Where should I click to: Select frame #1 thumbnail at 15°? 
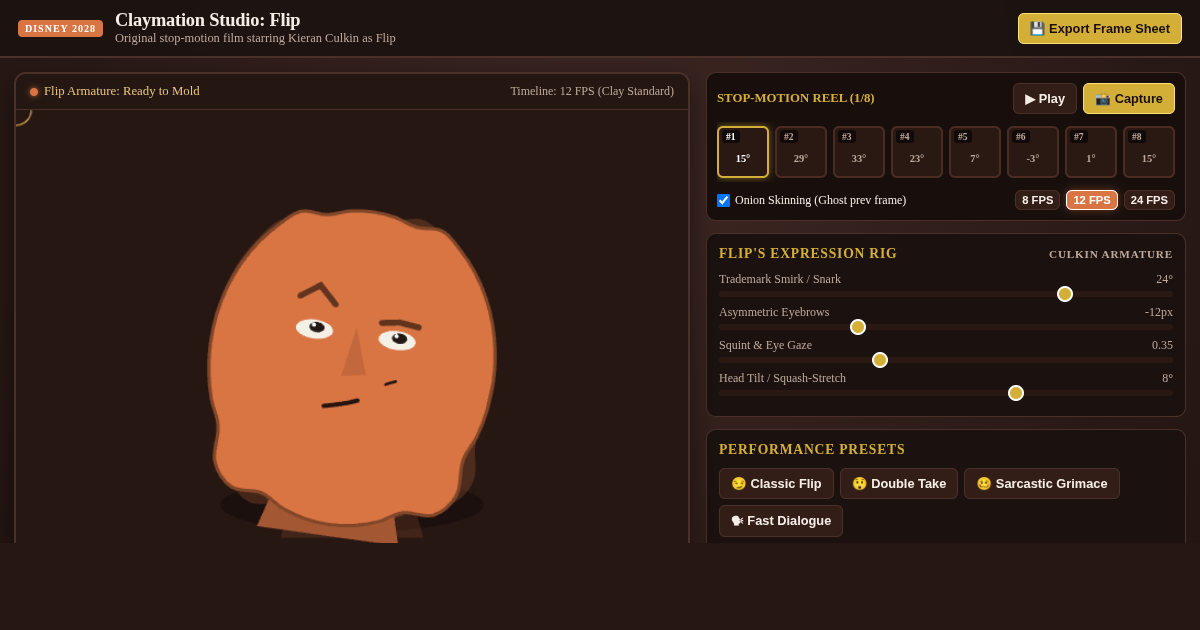tap(743, 152)
